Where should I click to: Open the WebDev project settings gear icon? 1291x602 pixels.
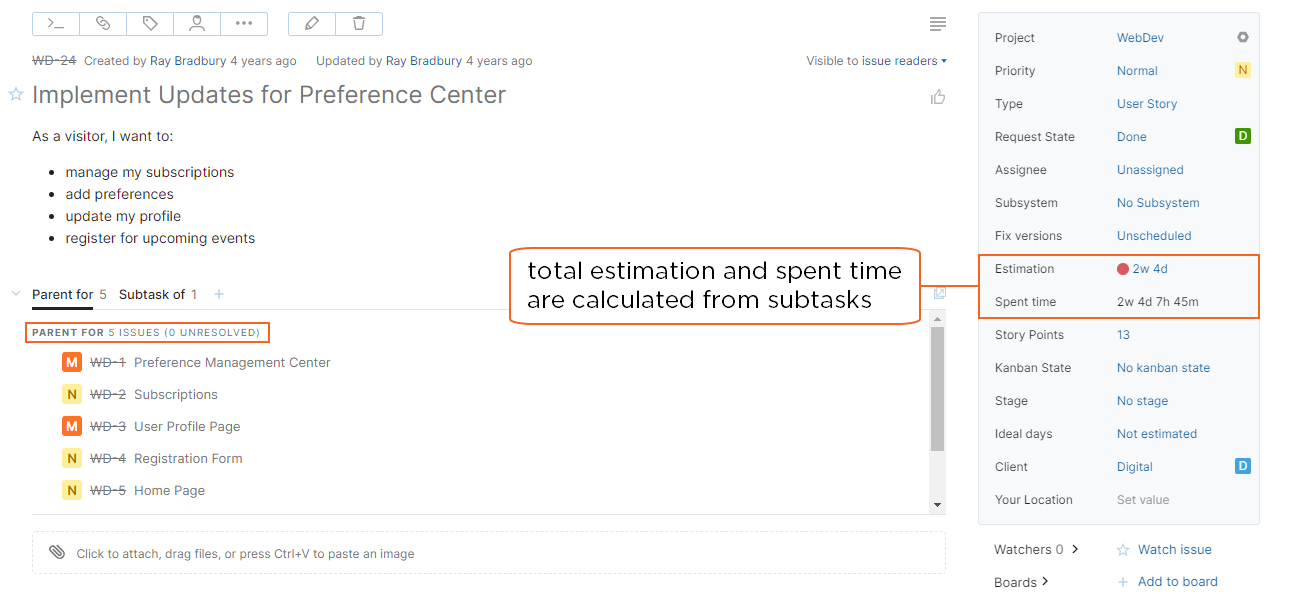pyautogui.click(x=1243, y=37)
